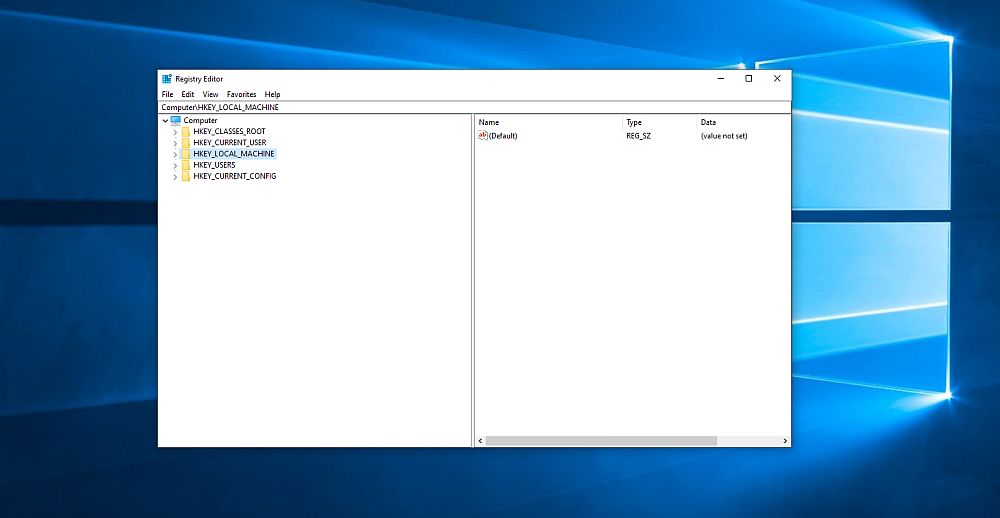Select the HKEY_CURRENT_CONFIG key label
This screenshot has height=518, width=1000.
(235, 176)
